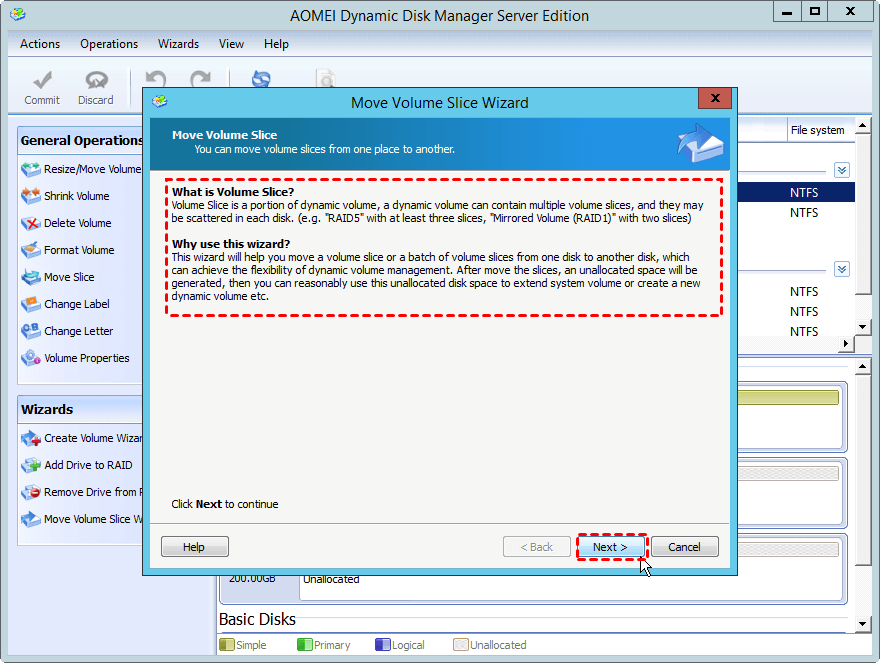Click volume list scroll up arrow

863,125
